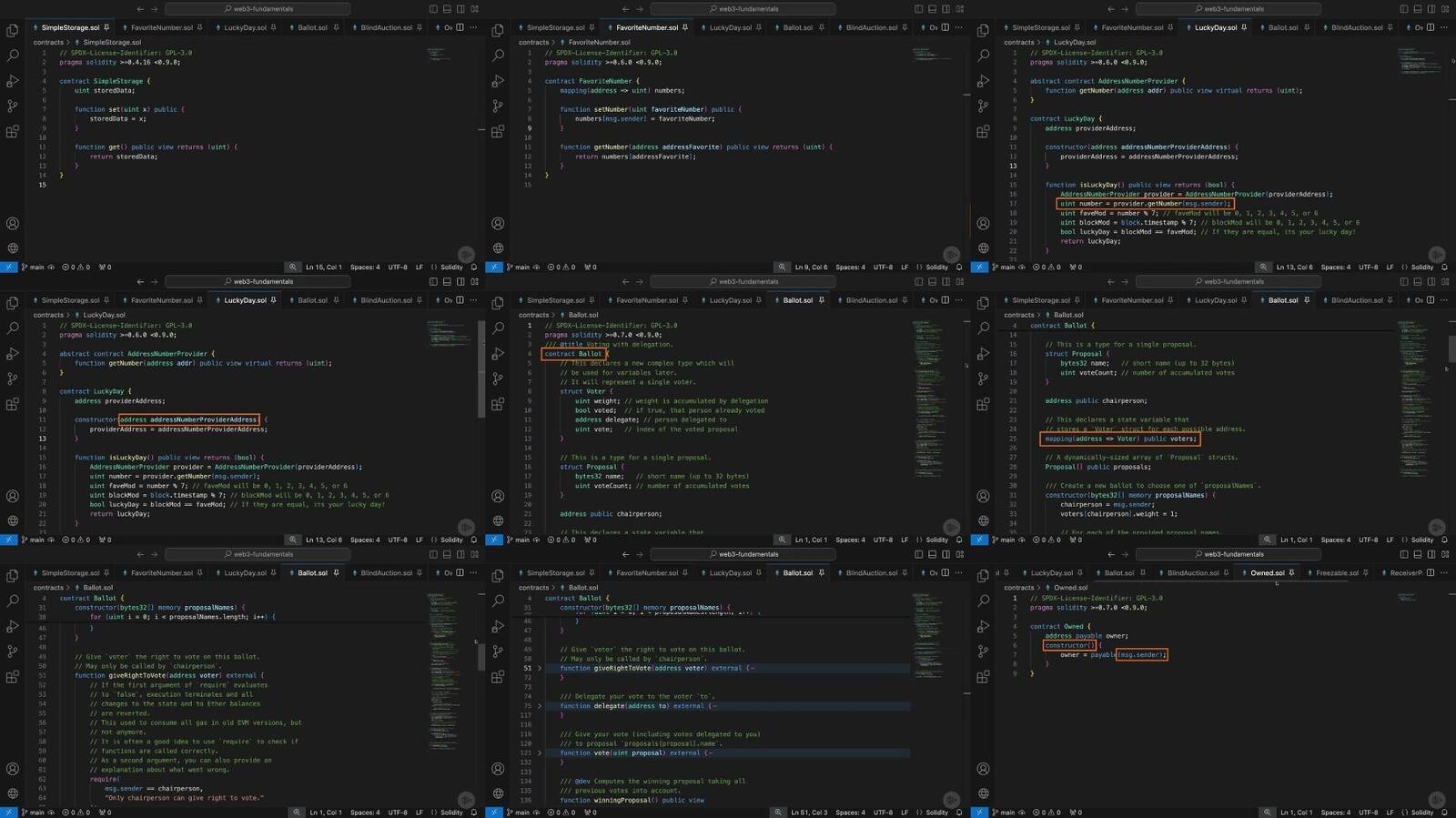Click notifications bell in the SimpleStorage.sol window
Image resolution: width=1456 pixels, height=818 pixels.
click(x=473, y=268)
